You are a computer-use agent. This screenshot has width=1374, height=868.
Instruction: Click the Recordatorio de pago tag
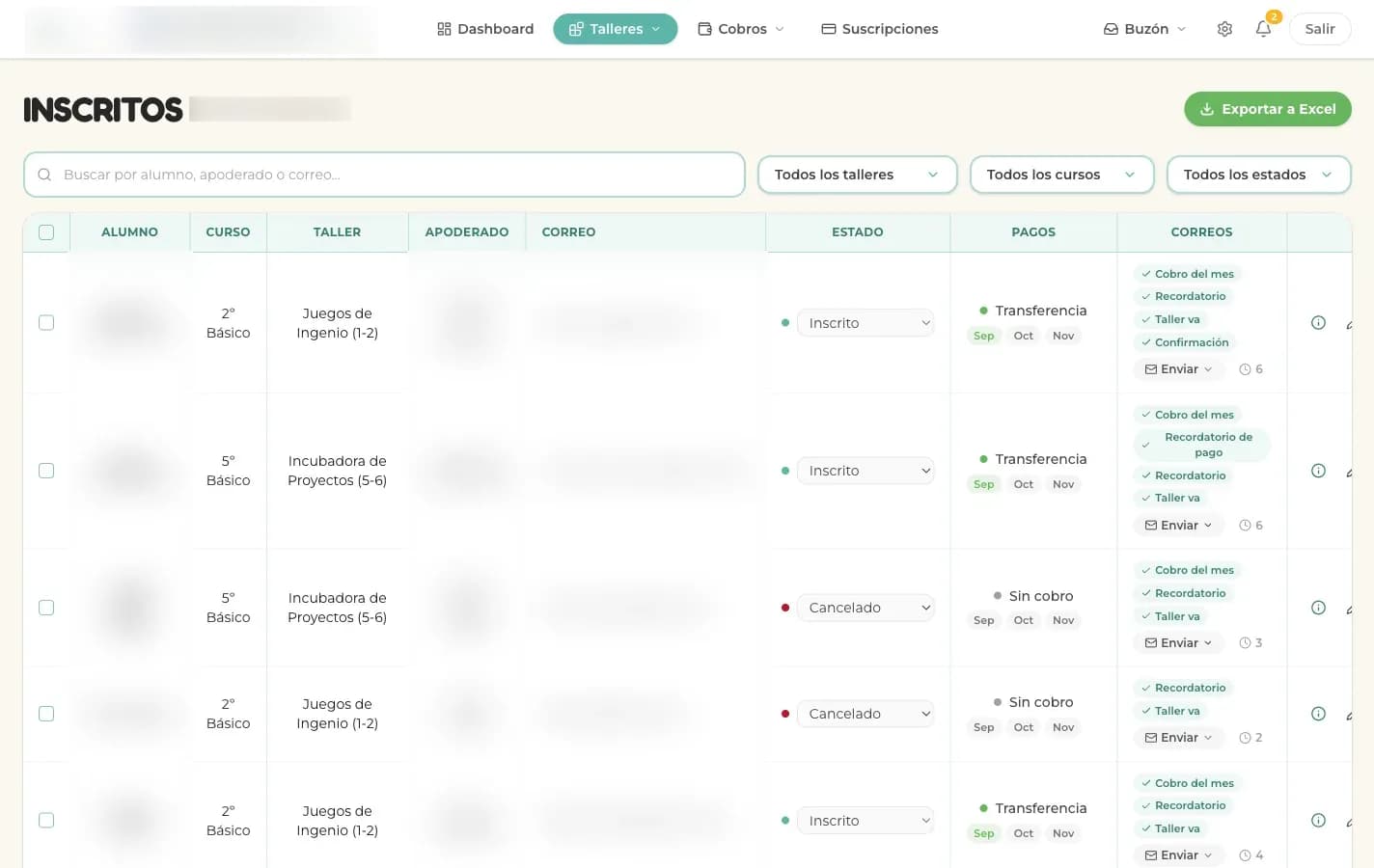1201,445
